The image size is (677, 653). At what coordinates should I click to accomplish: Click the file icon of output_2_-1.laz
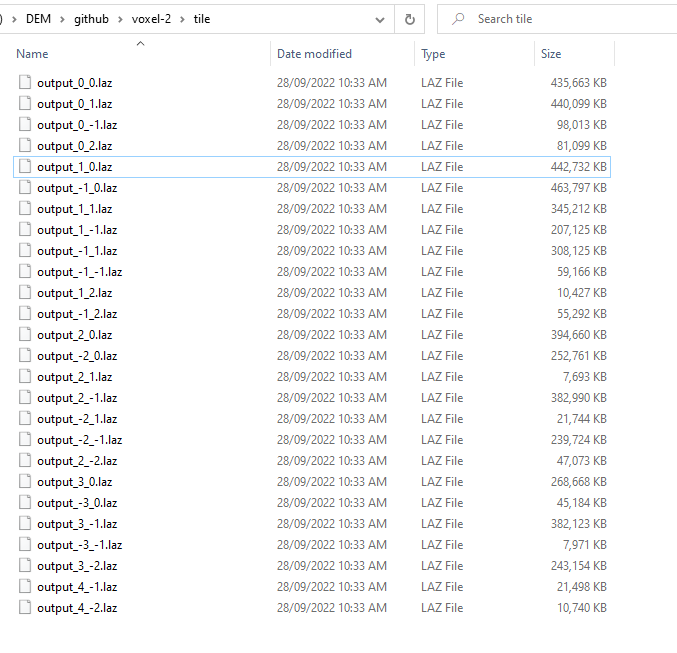(x=25, y=397)
